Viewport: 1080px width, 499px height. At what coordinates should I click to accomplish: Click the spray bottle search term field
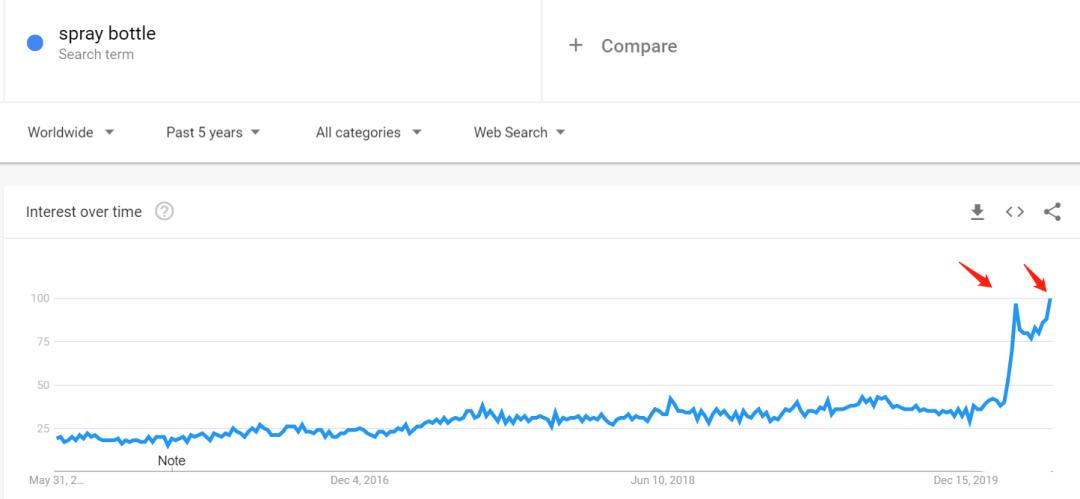107,34
